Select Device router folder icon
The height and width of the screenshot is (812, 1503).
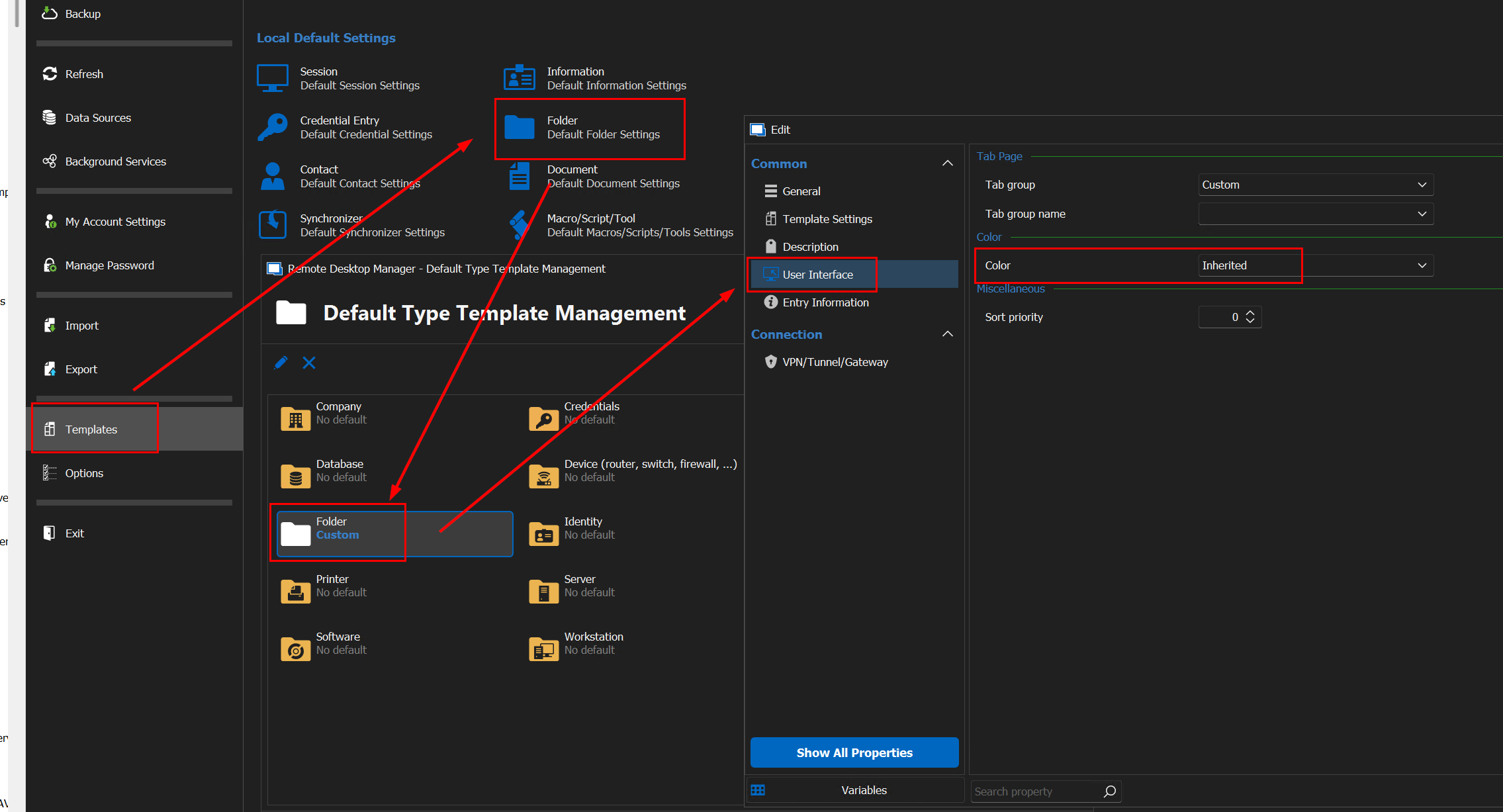544,476
